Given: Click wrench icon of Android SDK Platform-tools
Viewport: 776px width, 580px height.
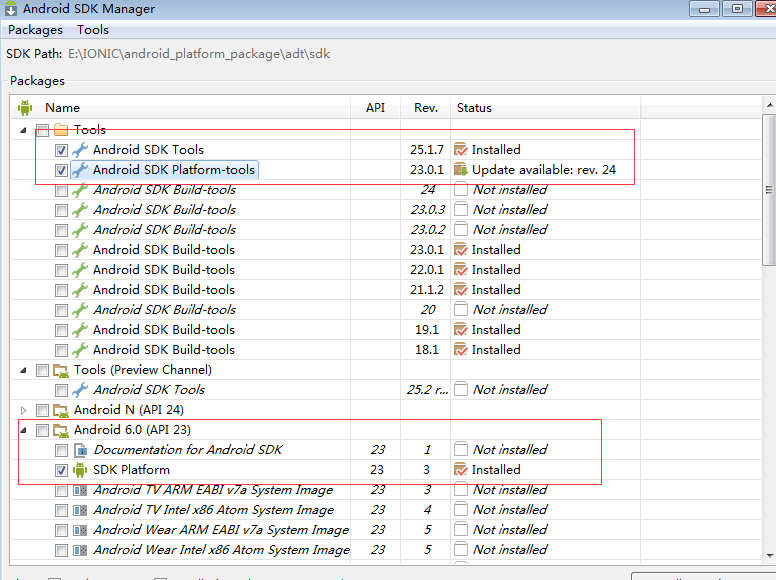Looking at the screenshot, I should [80, 170].
